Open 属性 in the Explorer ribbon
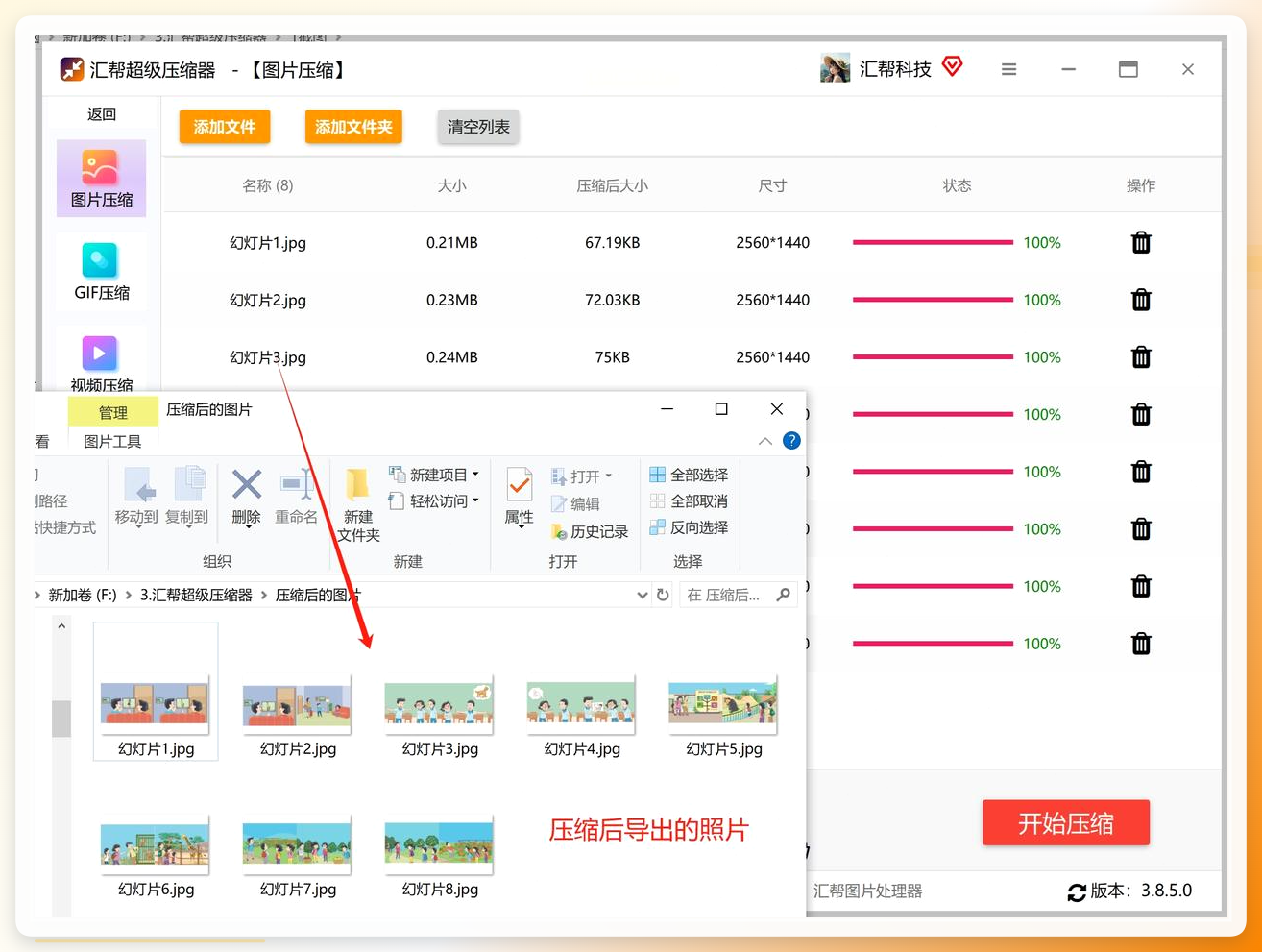The image size is (1262, 952). pos(519,497)
